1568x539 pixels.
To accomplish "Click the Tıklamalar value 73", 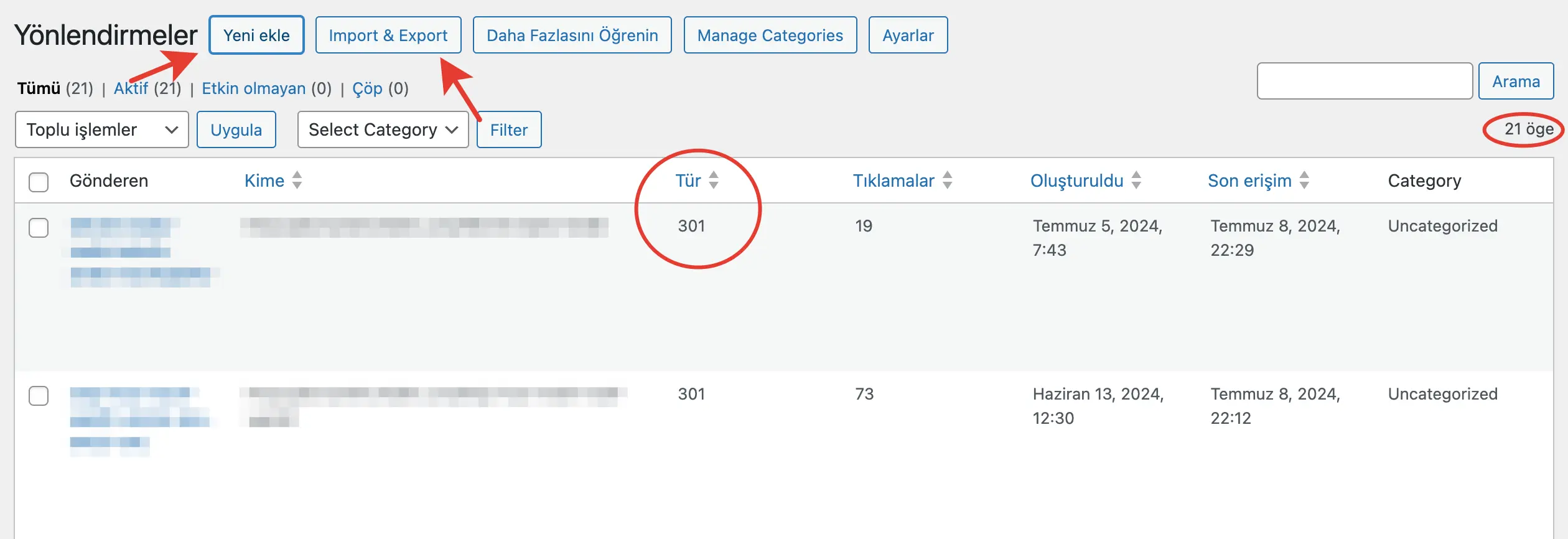I will 864,394.
